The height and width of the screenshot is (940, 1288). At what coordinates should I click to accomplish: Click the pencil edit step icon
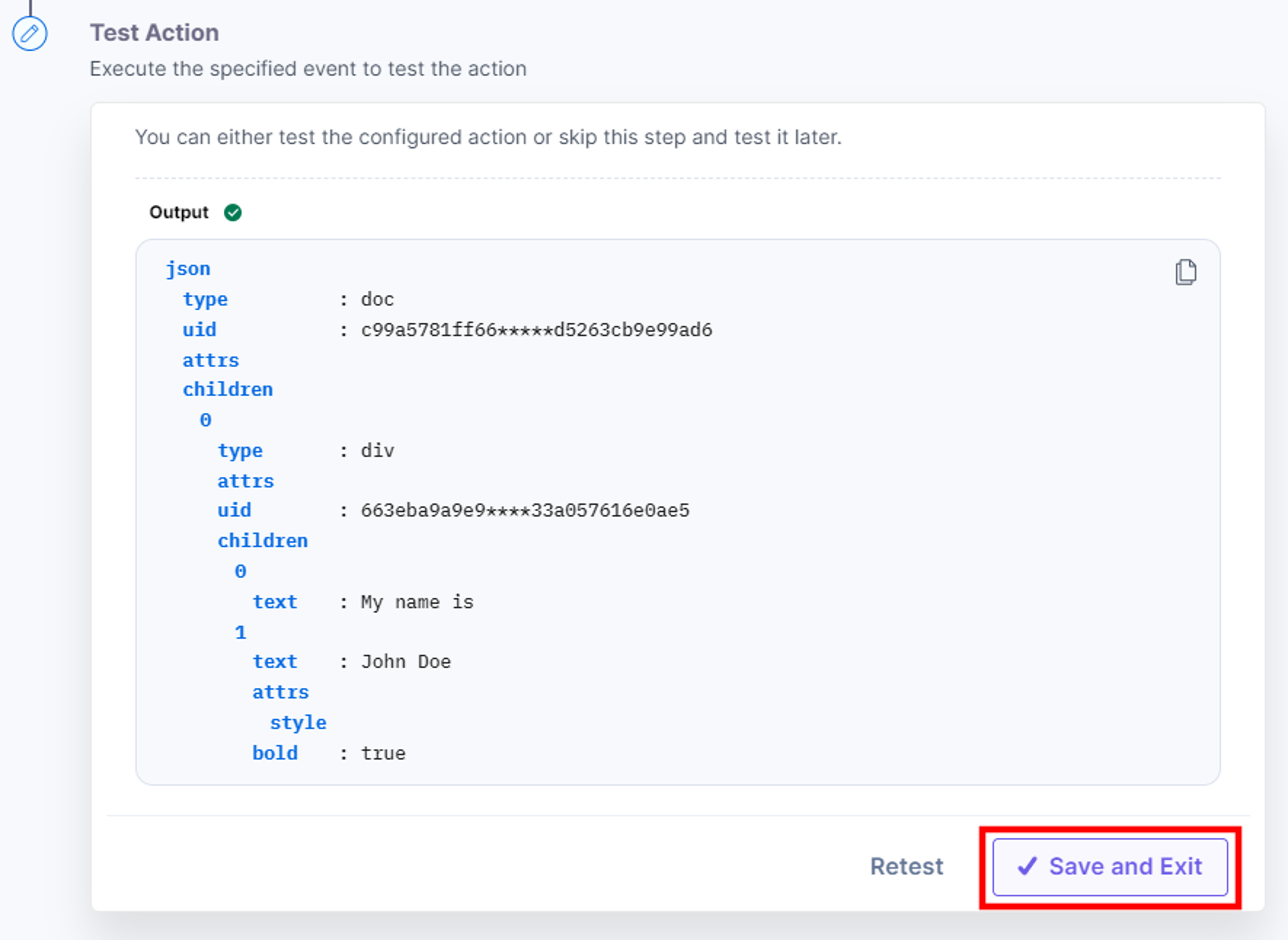(30, 34)
